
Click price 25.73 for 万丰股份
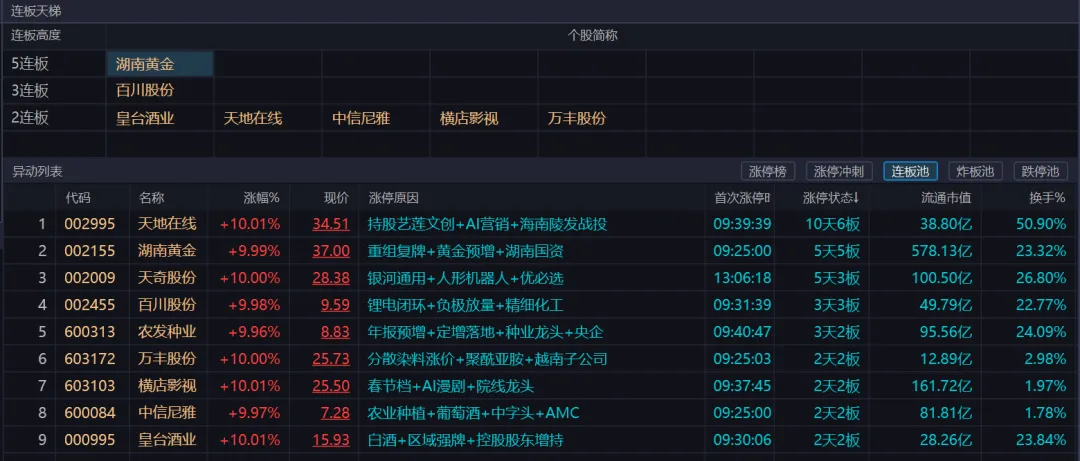[331, 358]
